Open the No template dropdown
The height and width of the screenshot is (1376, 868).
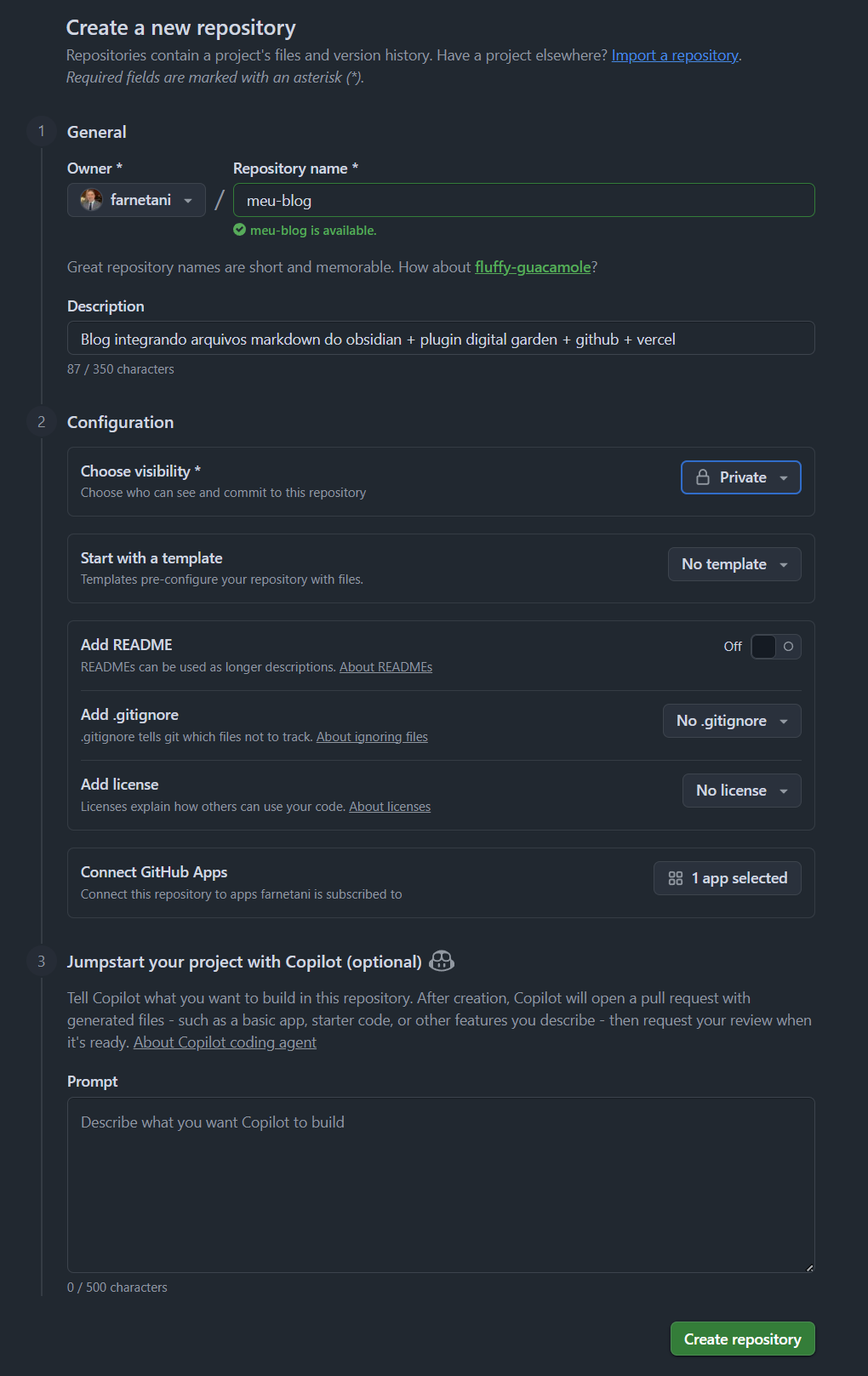point(734,564)
